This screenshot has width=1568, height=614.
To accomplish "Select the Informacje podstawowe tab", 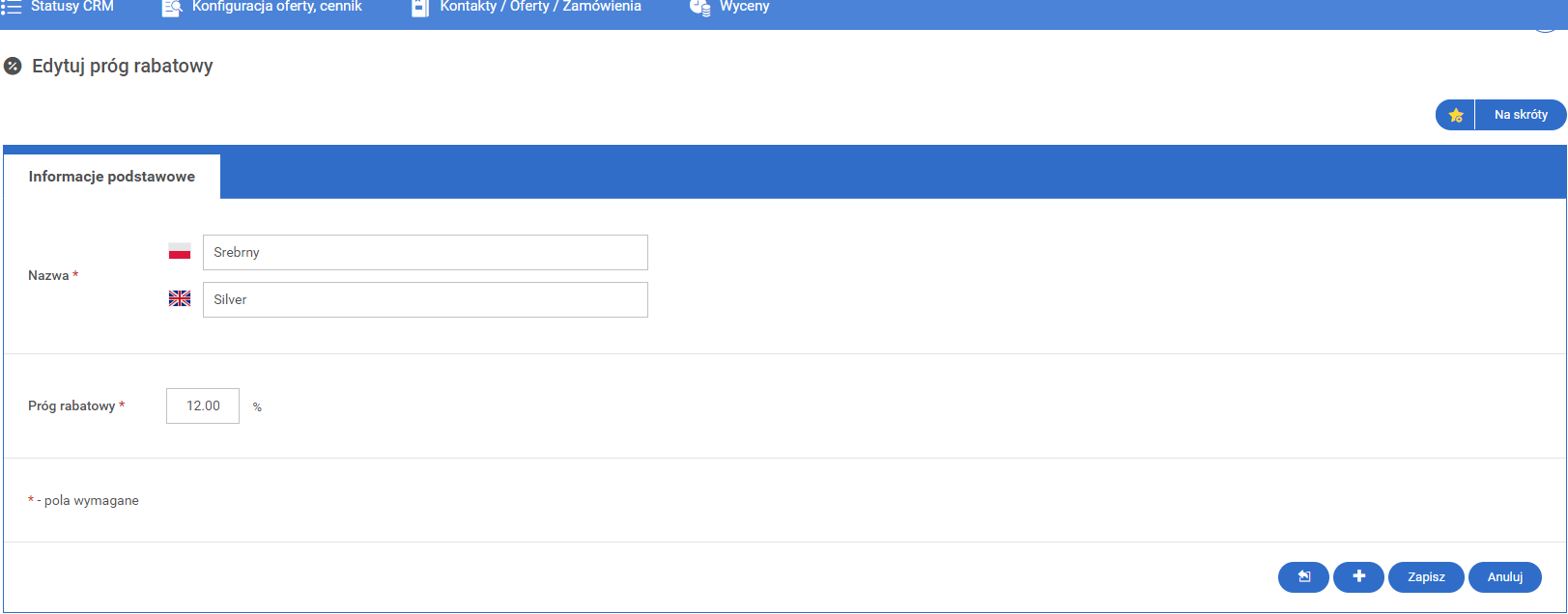I will [112, 177].
